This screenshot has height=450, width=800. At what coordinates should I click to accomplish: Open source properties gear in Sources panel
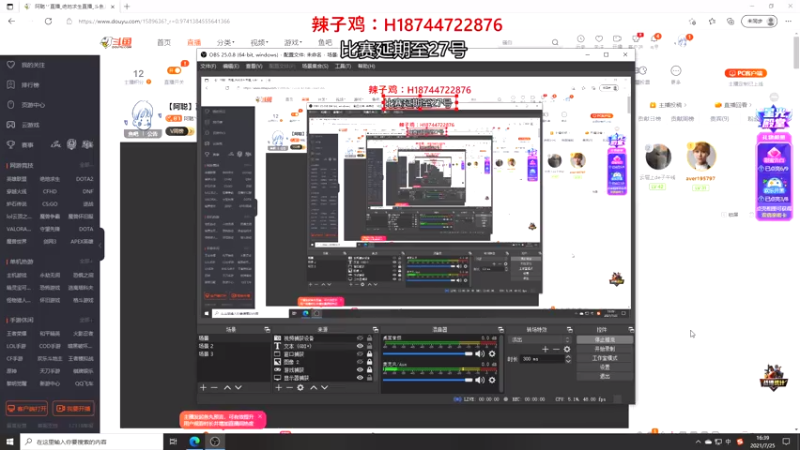click(301, 388)
